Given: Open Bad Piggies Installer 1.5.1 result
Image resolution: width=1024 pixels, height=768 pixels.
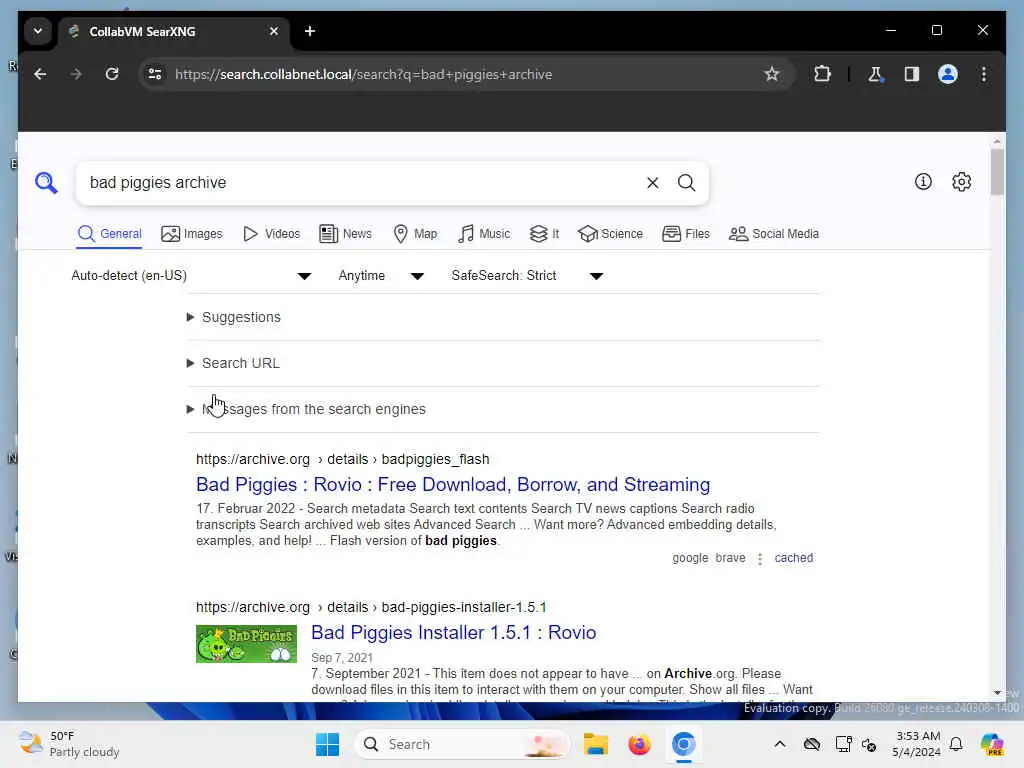Looking at the screenshot, I should point(453,632).
